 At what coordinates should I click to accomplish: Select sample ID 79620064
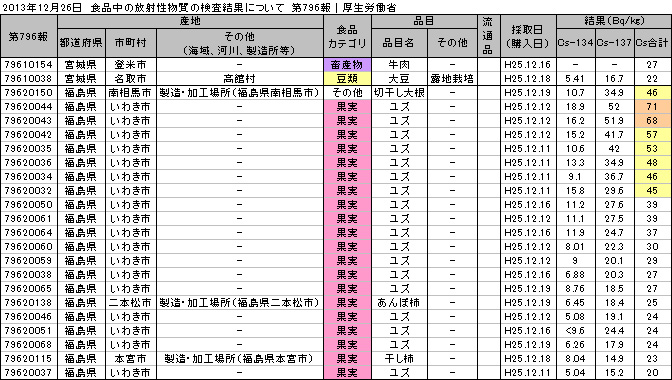28,233
